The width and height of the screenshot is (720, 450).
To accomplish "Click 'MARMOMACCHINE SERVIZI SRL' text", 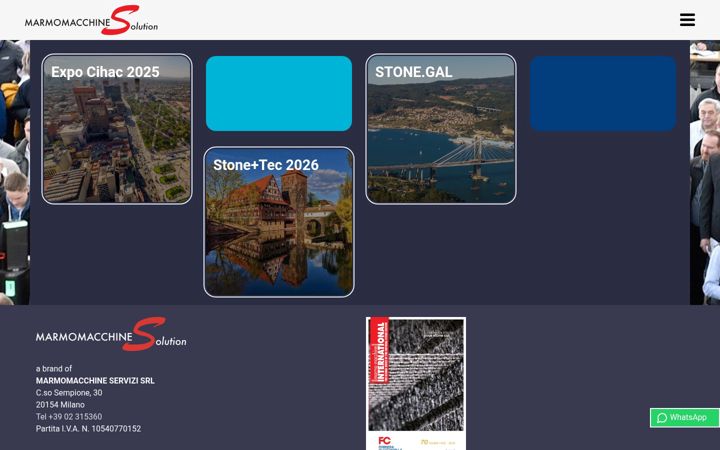I will (x=95, y=381).
